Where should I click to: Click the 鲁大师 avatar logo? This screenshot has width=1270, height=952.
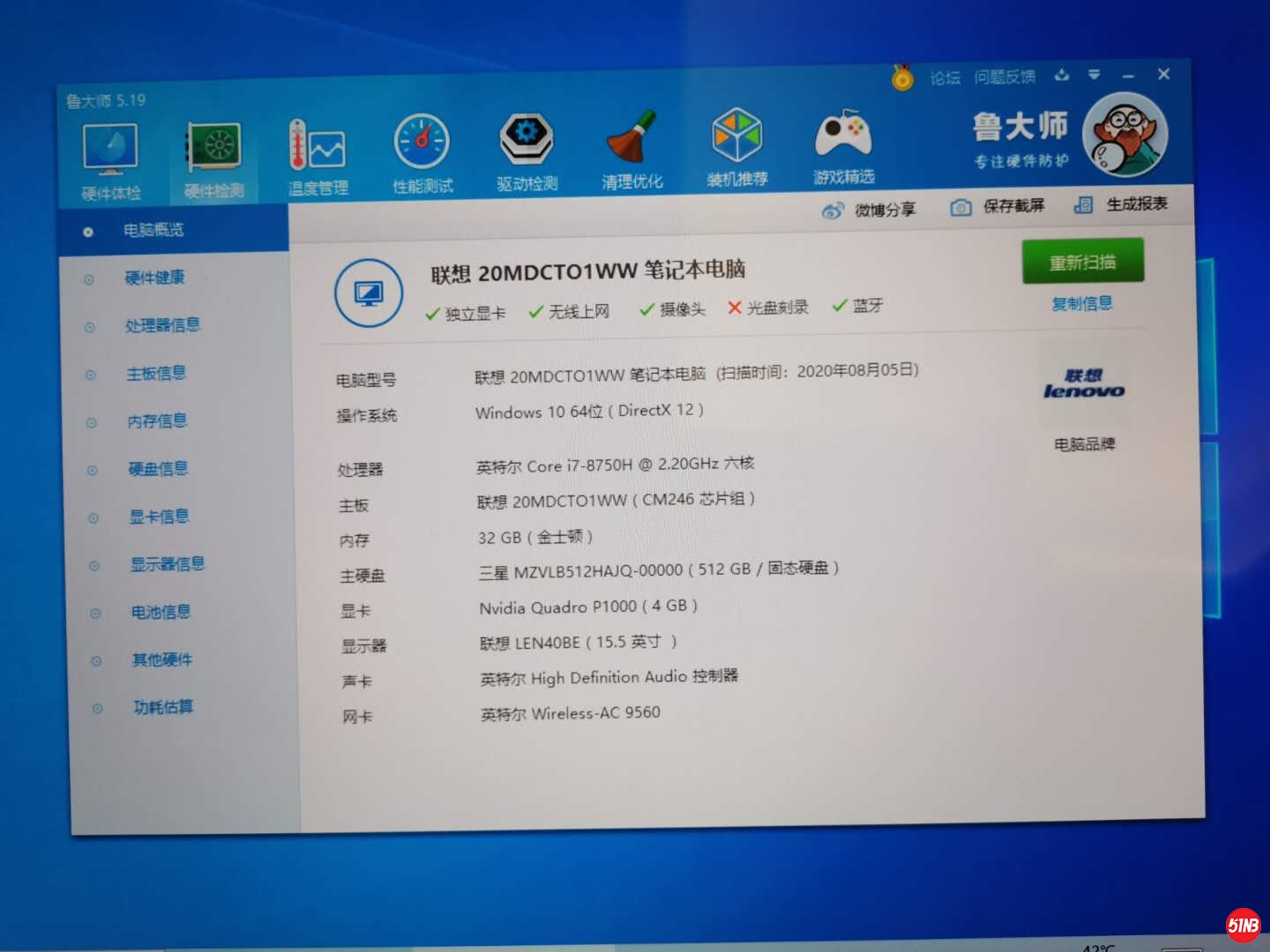[x=1124, y=135]
